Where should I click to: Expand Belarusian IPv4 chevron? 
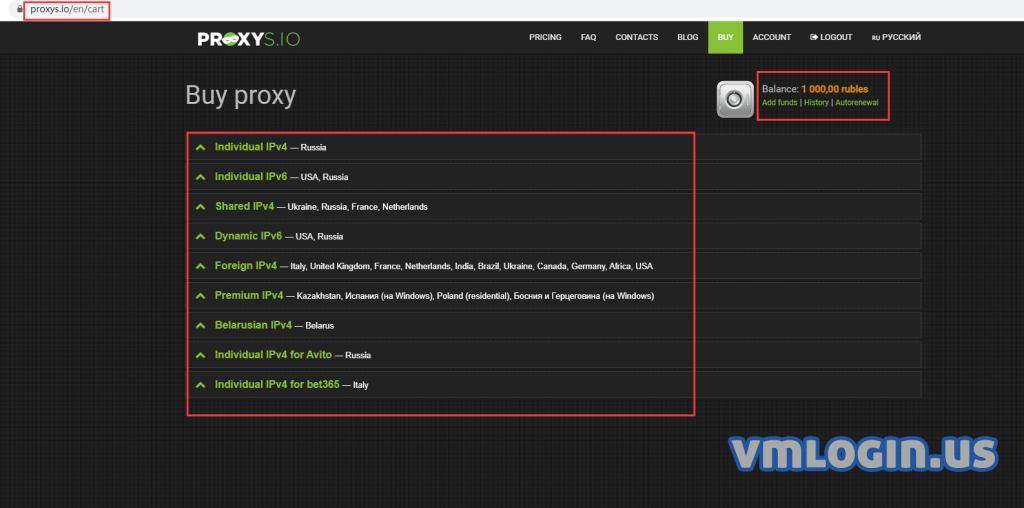pos(200,325)
